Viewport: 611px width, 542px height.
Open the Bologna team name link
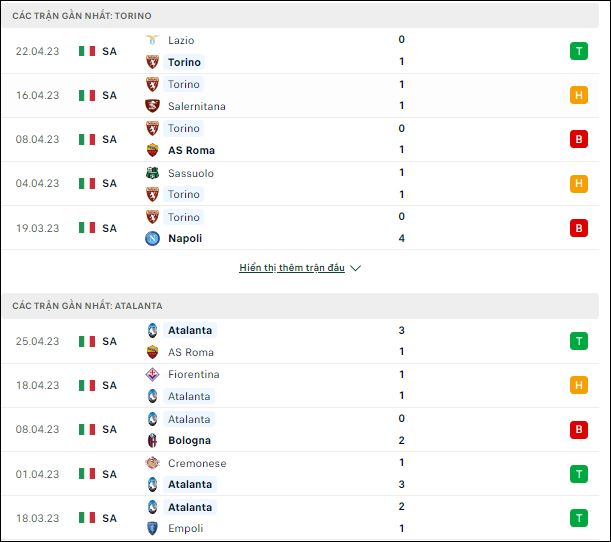point(189,440)
